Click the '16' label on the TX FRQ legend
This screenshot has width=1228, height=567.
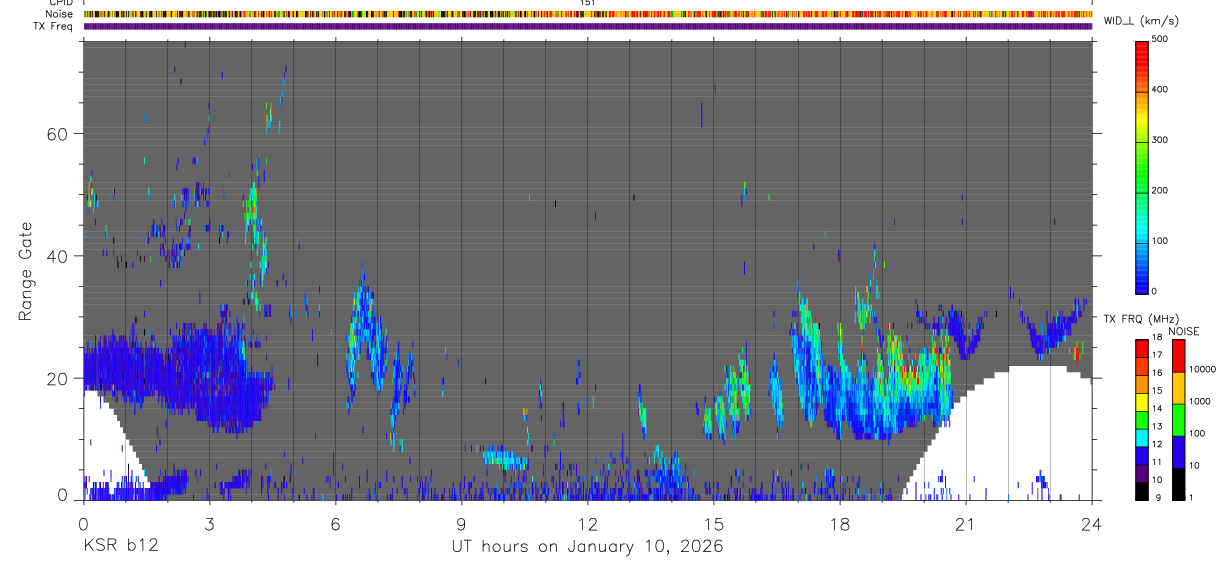[1157, 372]
